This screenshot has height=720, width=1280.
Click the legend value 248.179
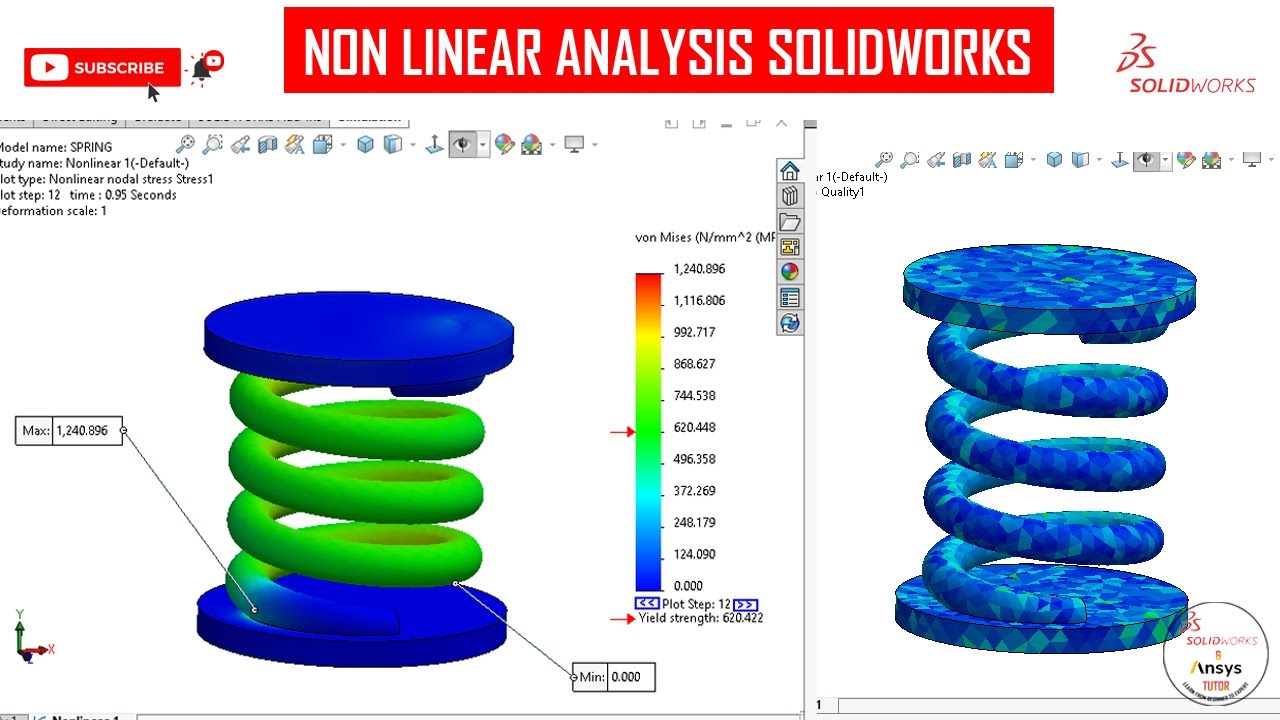pos(693,523)
